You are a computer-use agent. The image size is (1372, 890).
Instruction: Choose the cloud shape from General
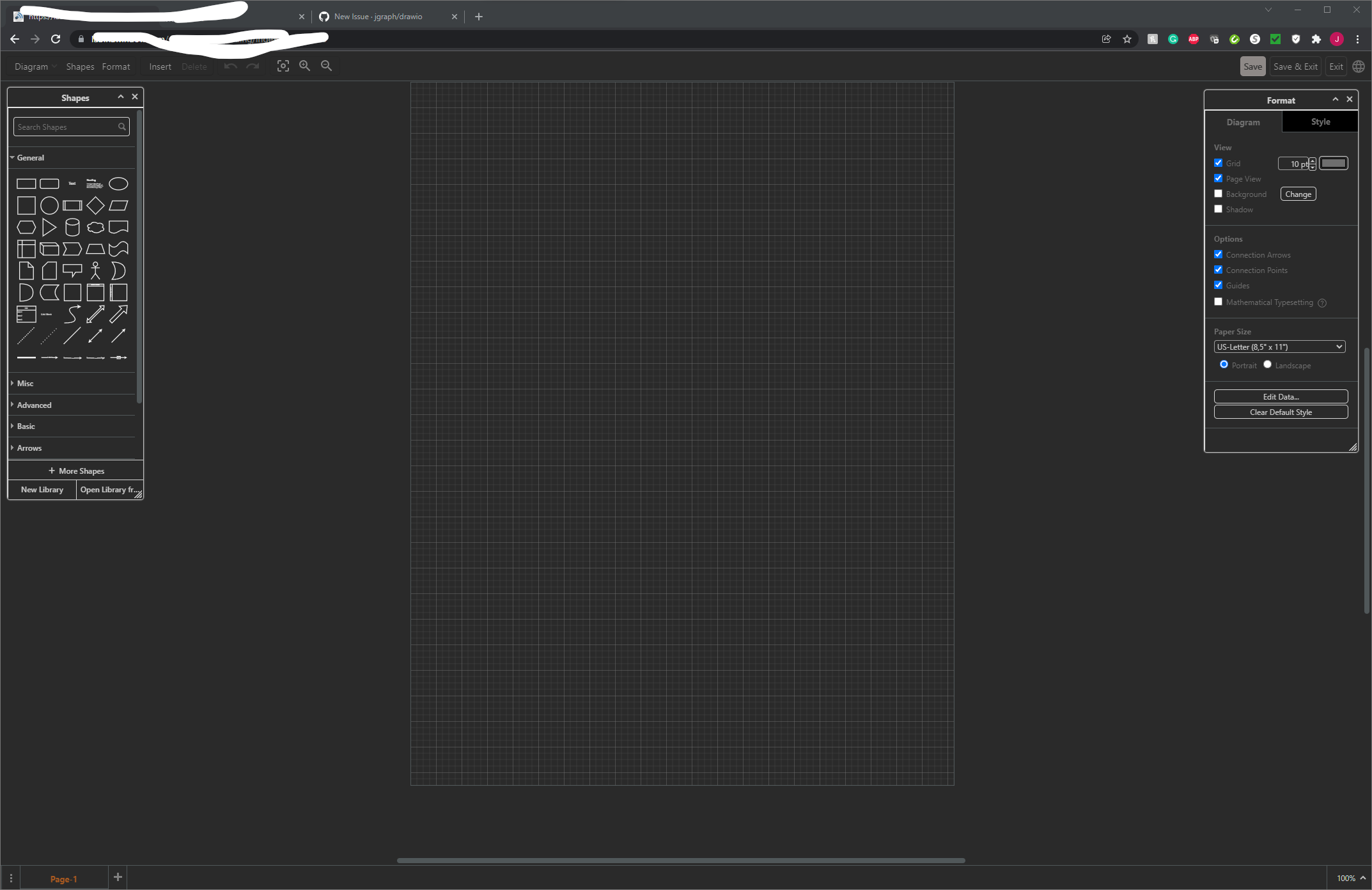(95, 227)
